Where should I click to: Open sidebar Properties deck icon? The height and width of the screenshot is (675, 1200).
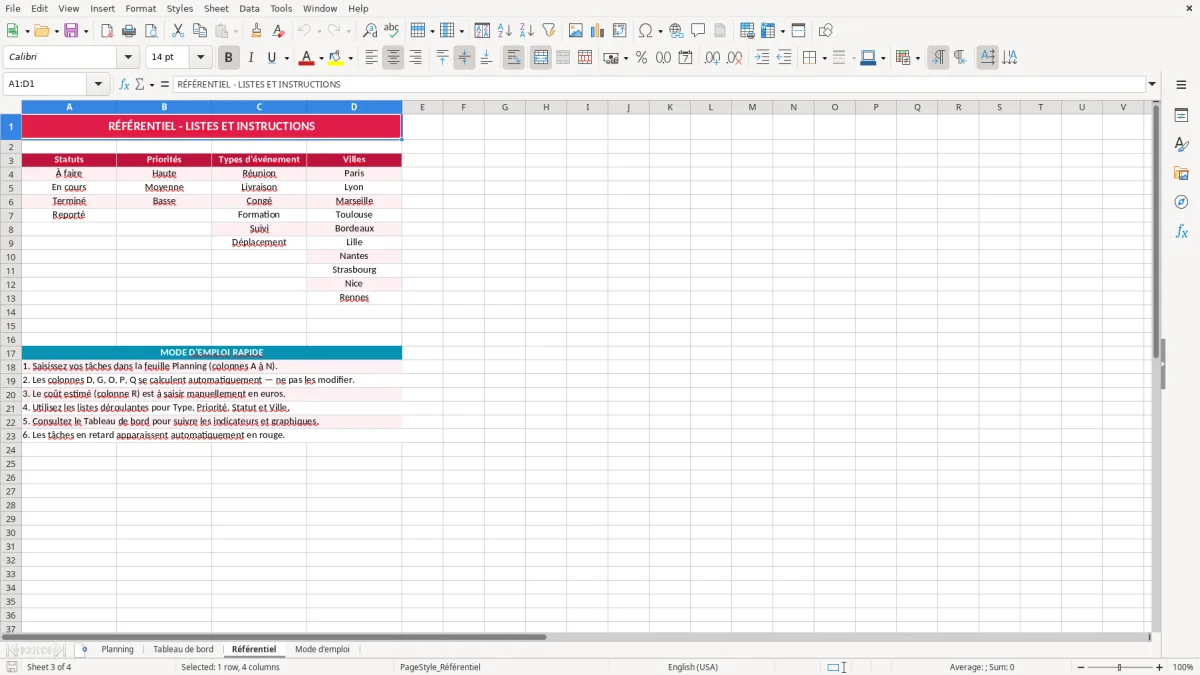pyautogui.click(x=1181, y=116)
